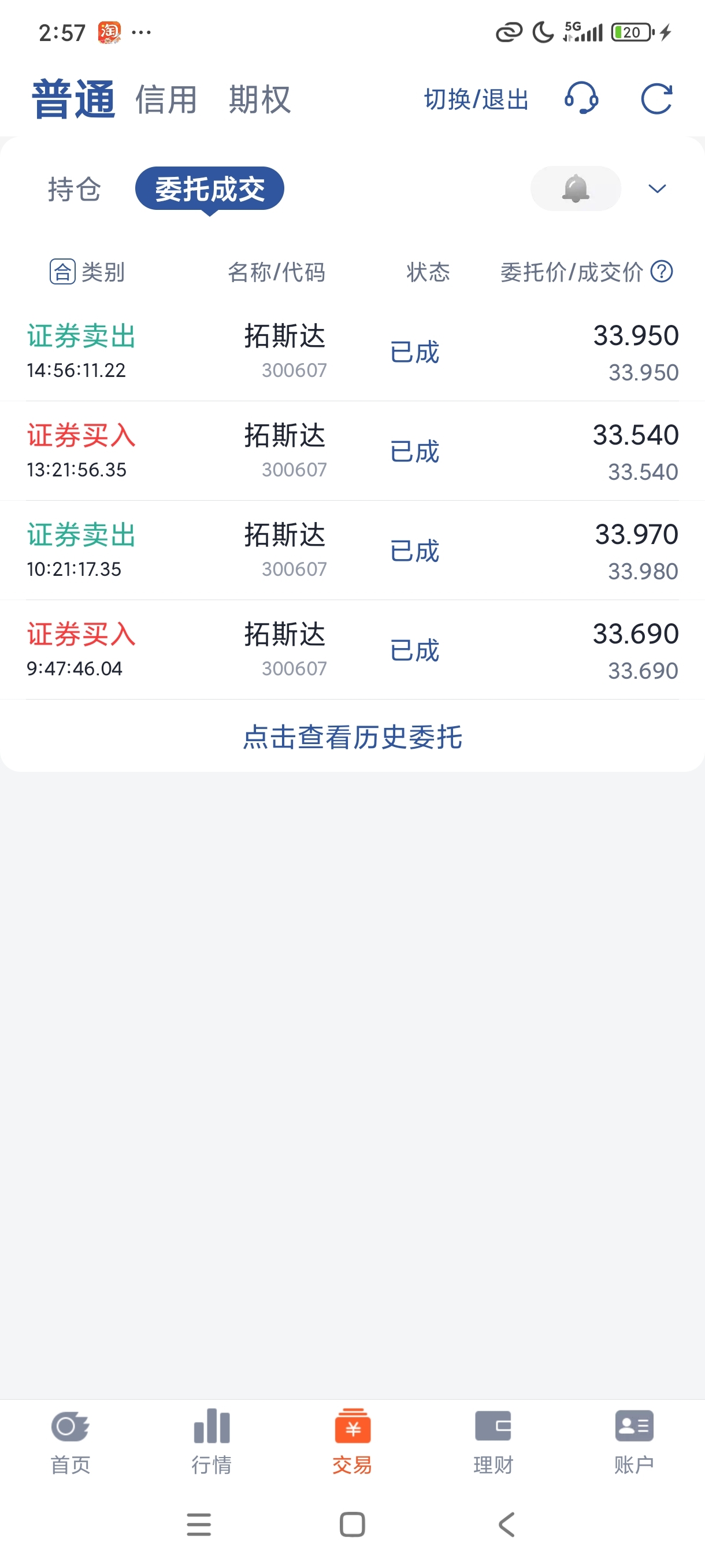Viewport: 705px width, 1568px height.
Task: Tap 切换/退出 link
Action: 476,99
